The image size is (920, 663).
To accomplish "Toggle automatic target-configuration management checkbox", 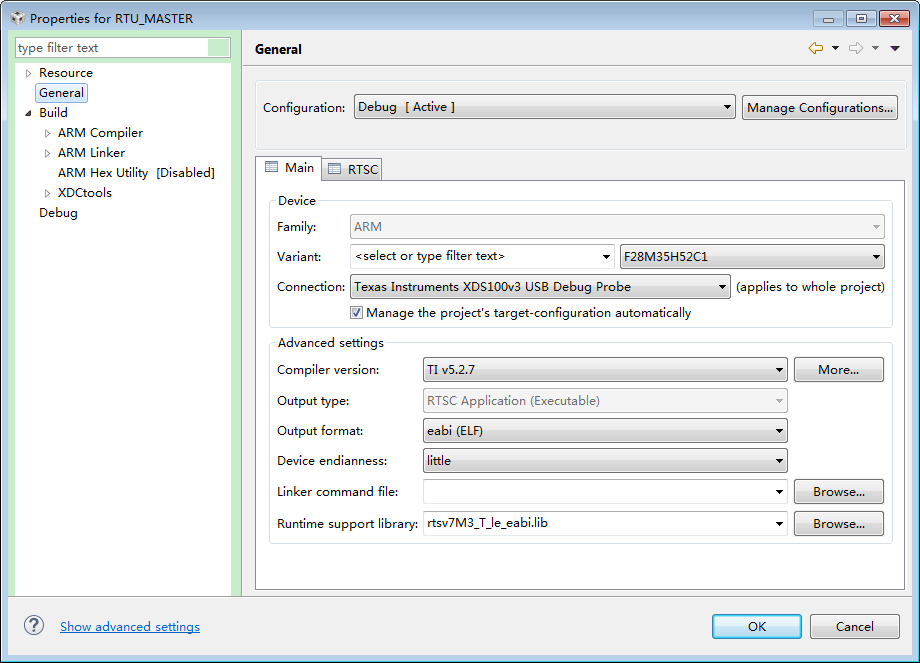I will tap(356, 313).
